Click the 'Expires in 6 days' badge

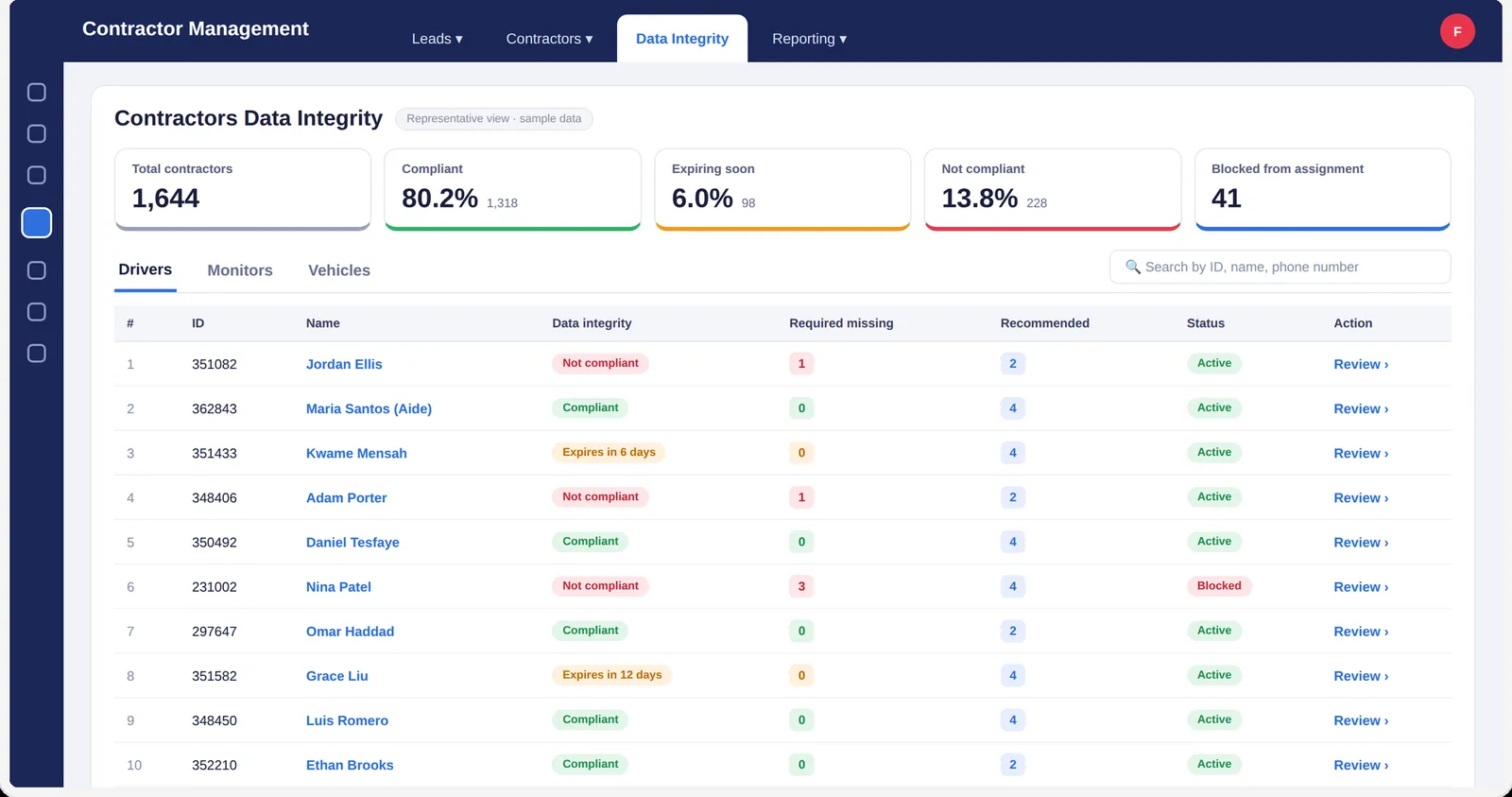(x=609, y=452)
